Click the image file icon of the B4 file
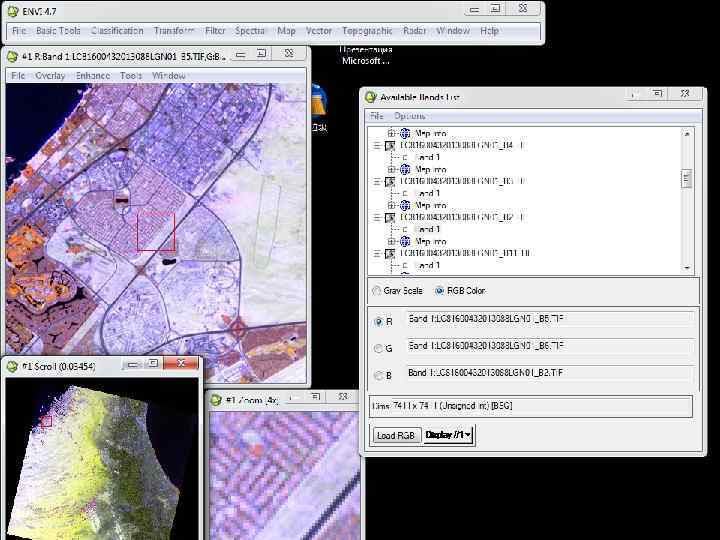This screenshot has width=720, height=540. (390, 146)
